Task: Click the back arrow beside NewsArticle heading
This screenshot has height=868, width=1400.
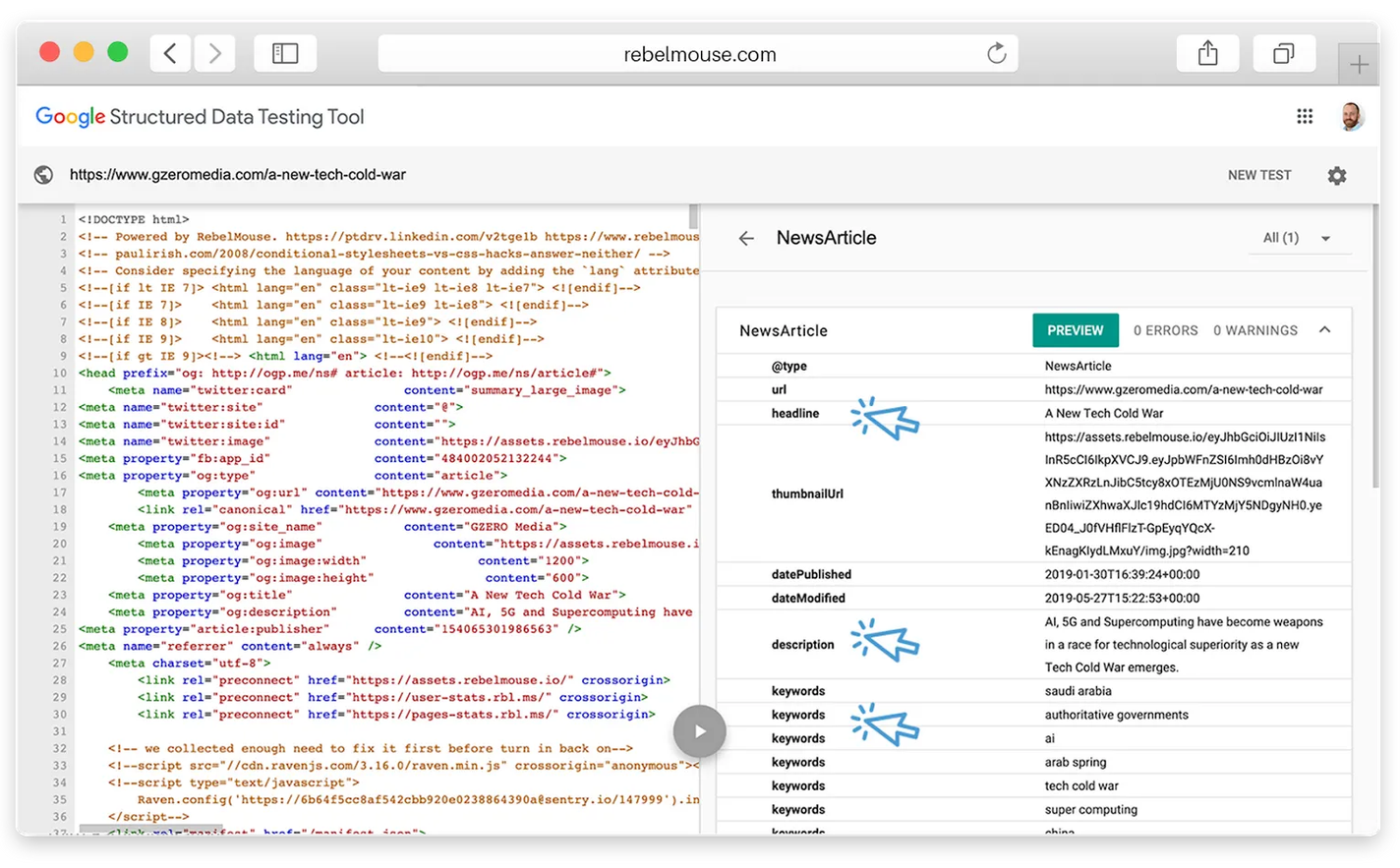Action: coord(746,238)
